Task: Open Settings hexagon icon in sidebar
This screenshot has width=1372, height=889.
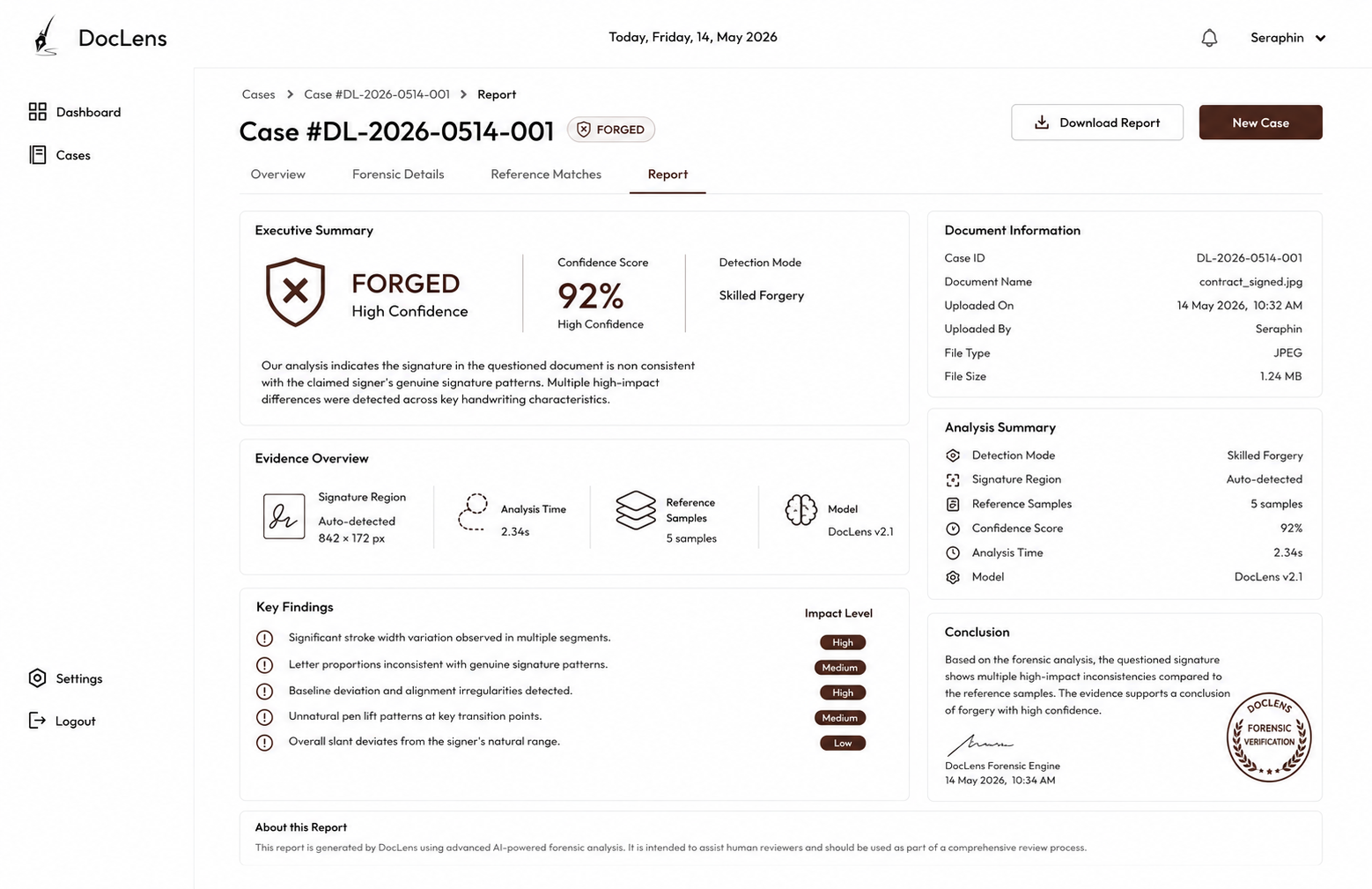Action: [x=37, y=678]
